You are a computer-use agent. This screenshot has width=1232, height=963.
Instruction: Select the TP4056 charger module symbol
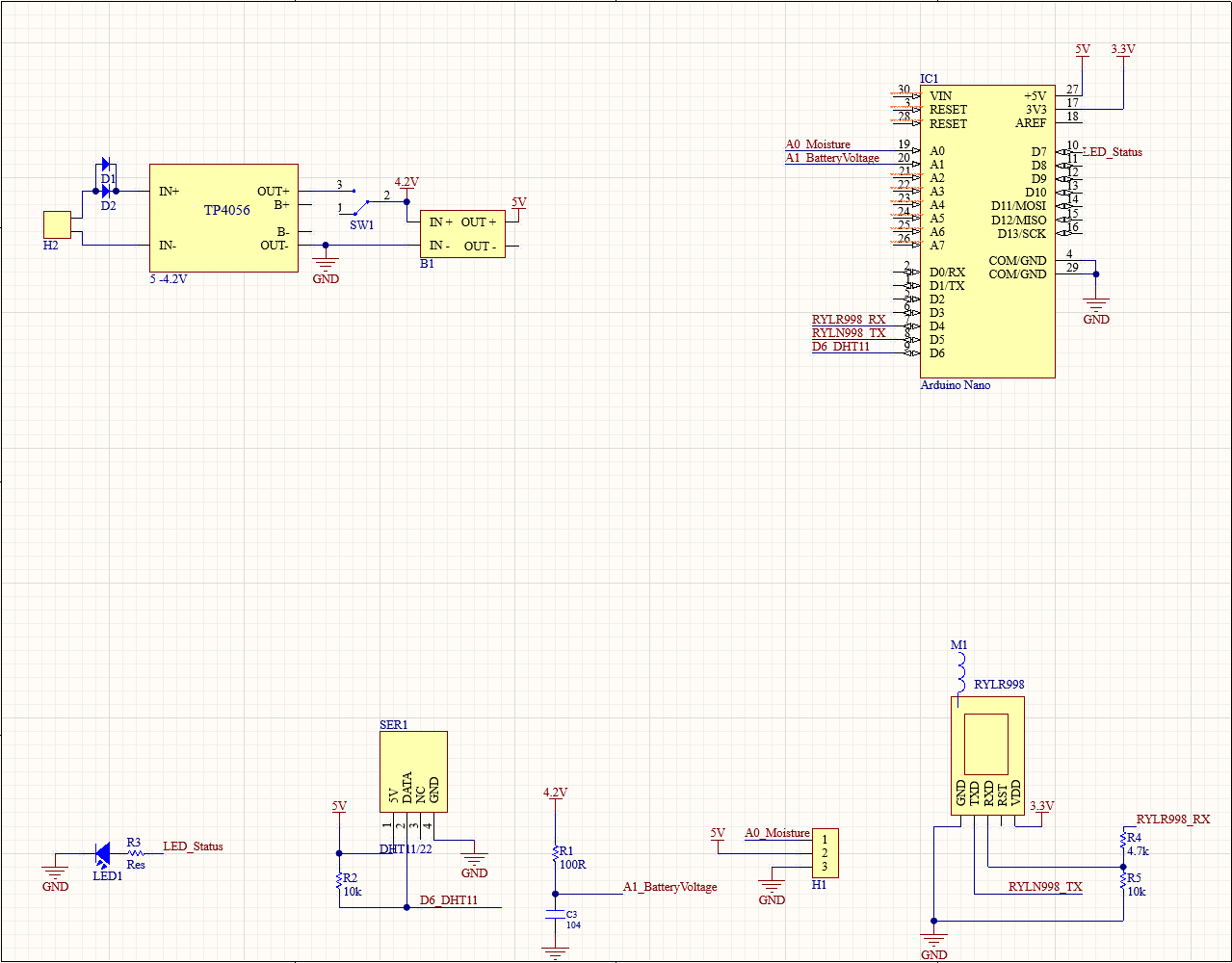pyautogui.click(x=223, y=218)
